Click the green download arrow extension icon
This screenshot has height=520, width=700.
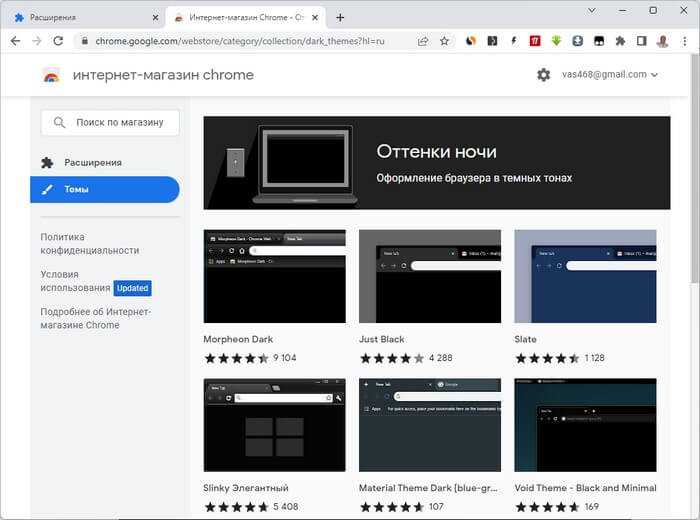556,41
